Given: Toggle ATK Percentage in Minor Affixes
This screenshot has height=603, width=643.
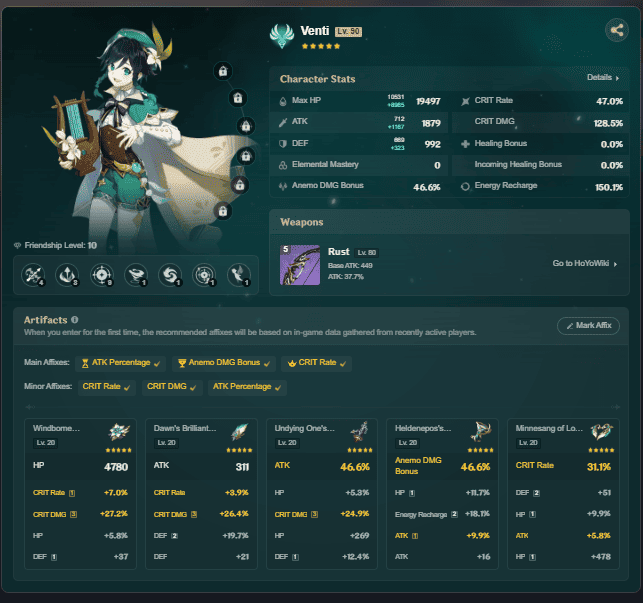Looking at the screenshot, I should click(247, 387).
